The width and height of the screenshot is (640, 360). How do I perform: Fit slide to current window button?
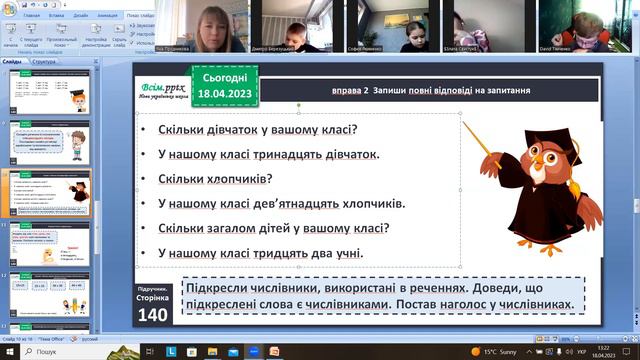[634, 339]
